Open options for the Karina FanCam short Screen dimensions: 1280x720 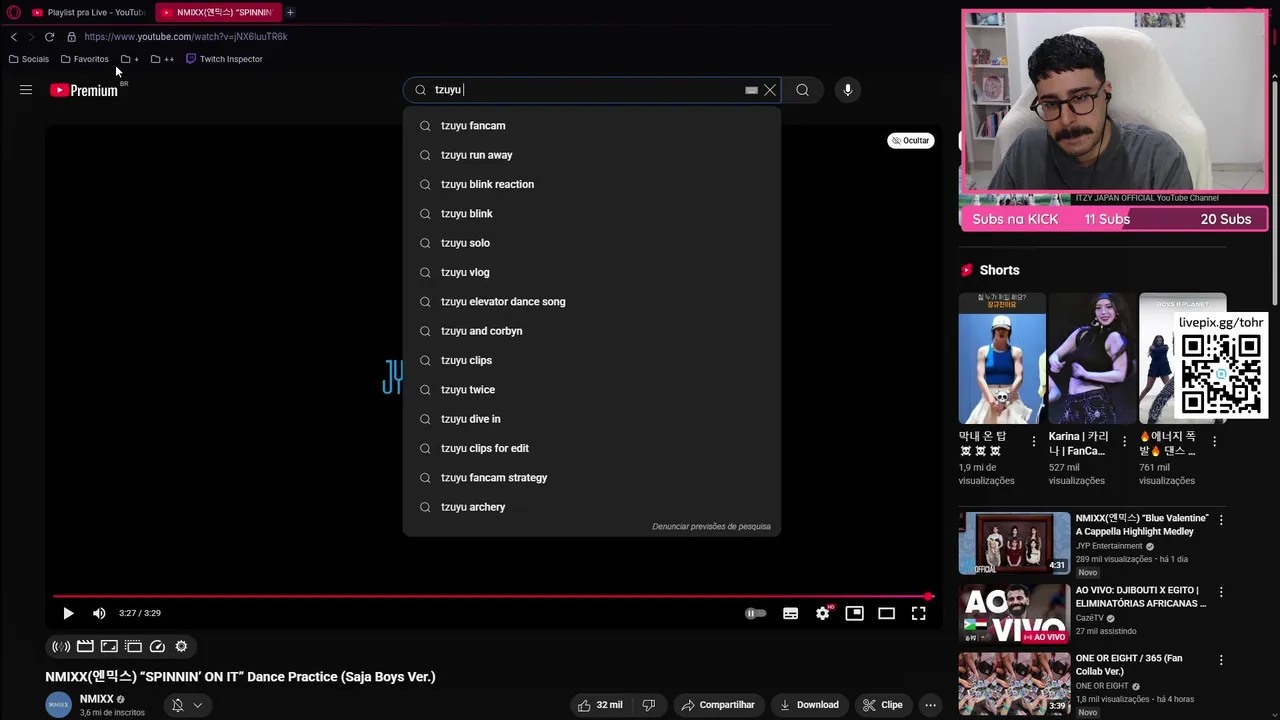1124,441
